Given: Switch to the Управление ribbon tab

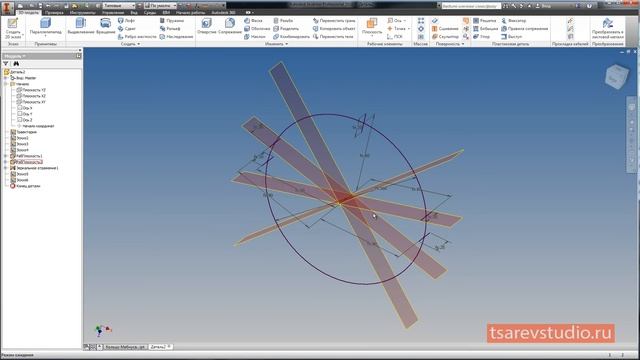Looking at the screenshot, I should tap(113, 13).
